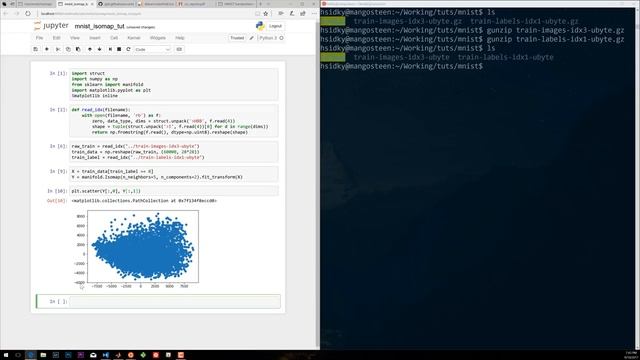This screenshot has width=640, height=360.
Task: Click the notebook title mnist_isomap_tut
Action: (99, 26)
